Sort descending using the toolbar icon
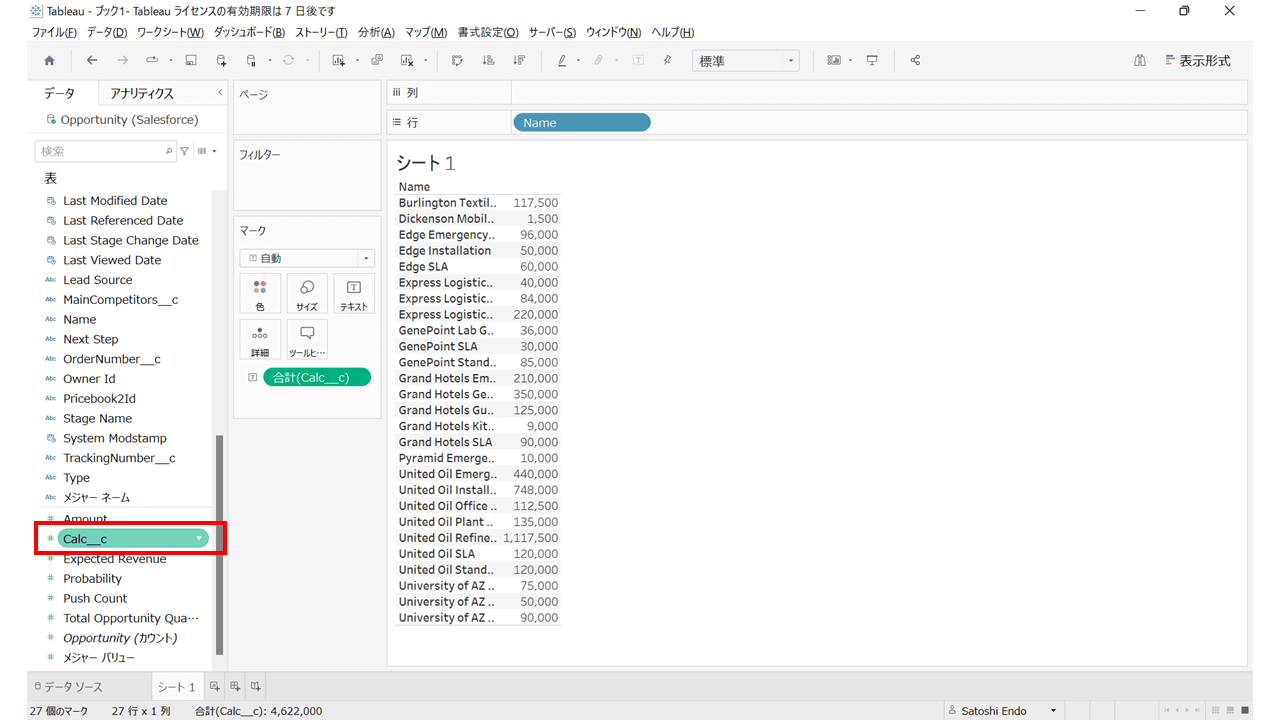This screenshot has height=720, width=1280. click(519, 61)
